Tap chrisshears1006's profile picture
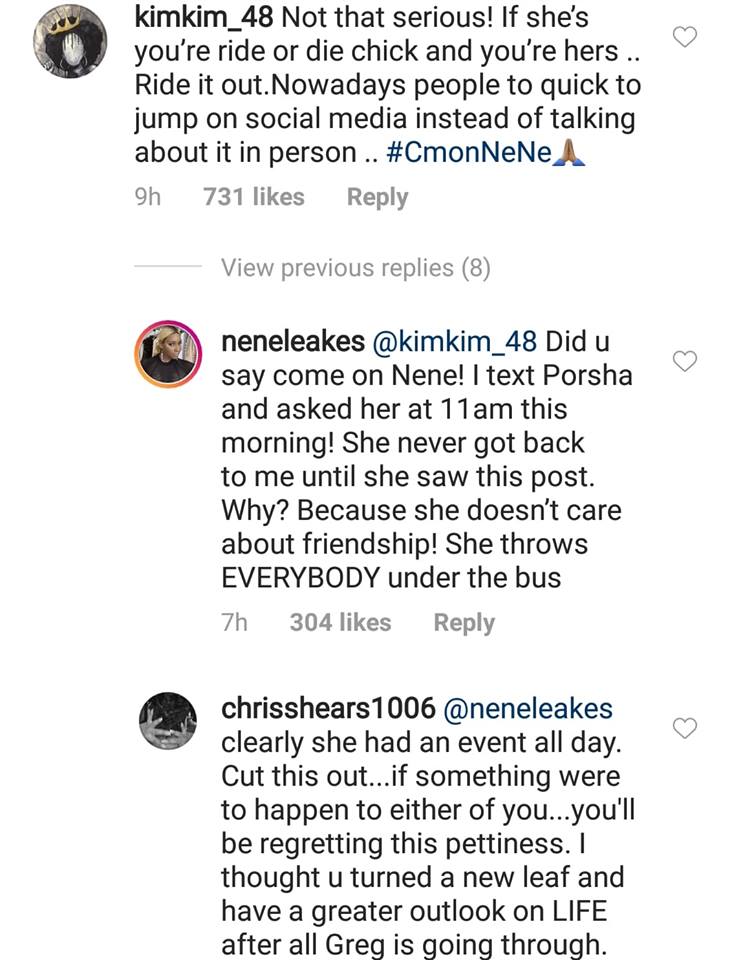 coord(166,724)
